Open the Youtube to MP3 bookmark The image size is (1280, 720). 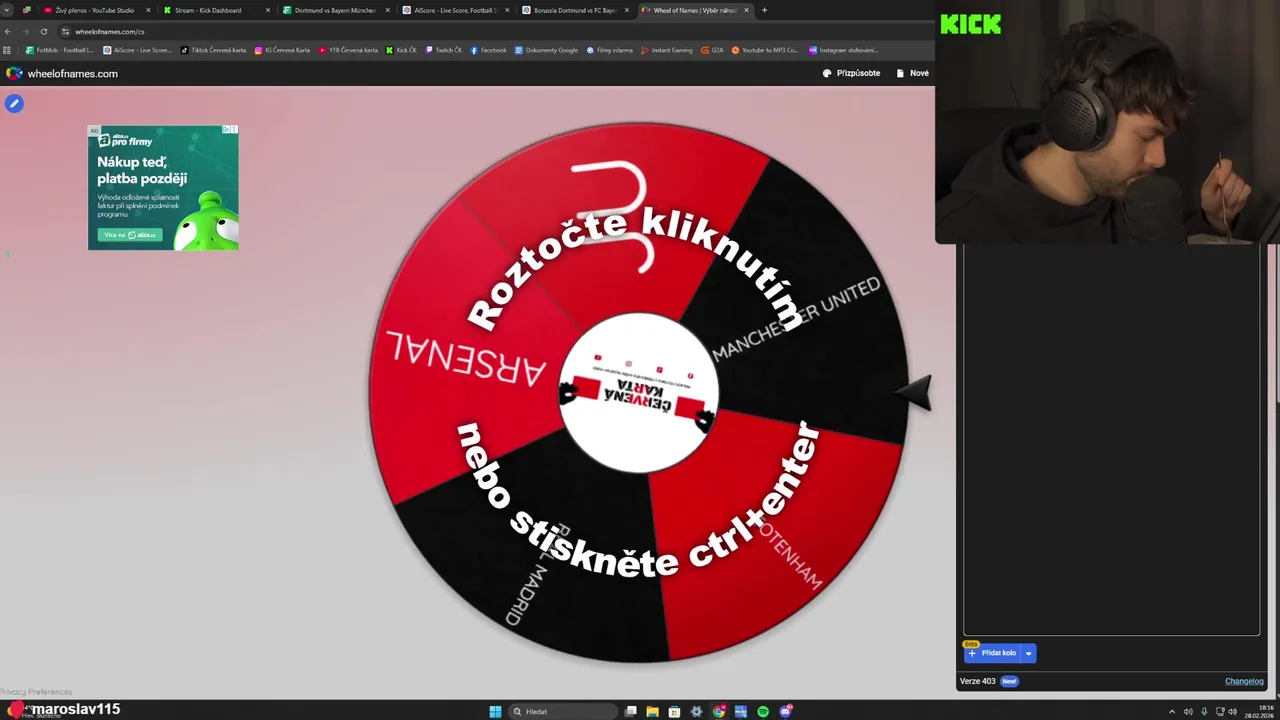(x=765, y=50)
